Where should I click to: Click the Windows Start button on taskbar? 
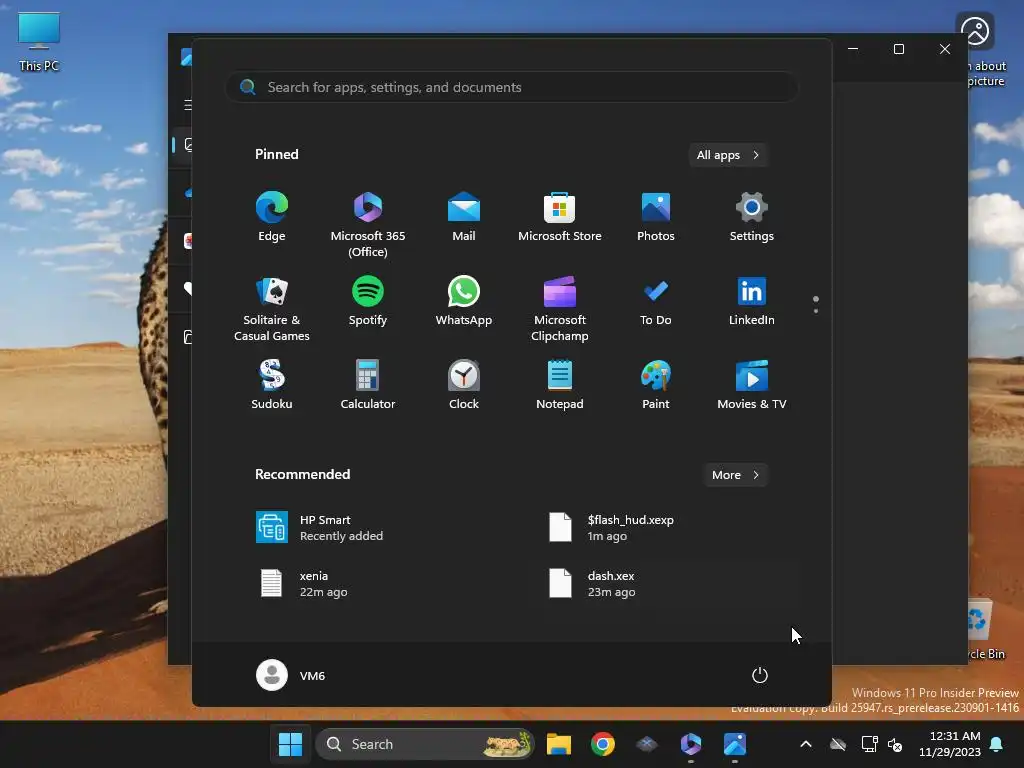[x=291, y=744]
